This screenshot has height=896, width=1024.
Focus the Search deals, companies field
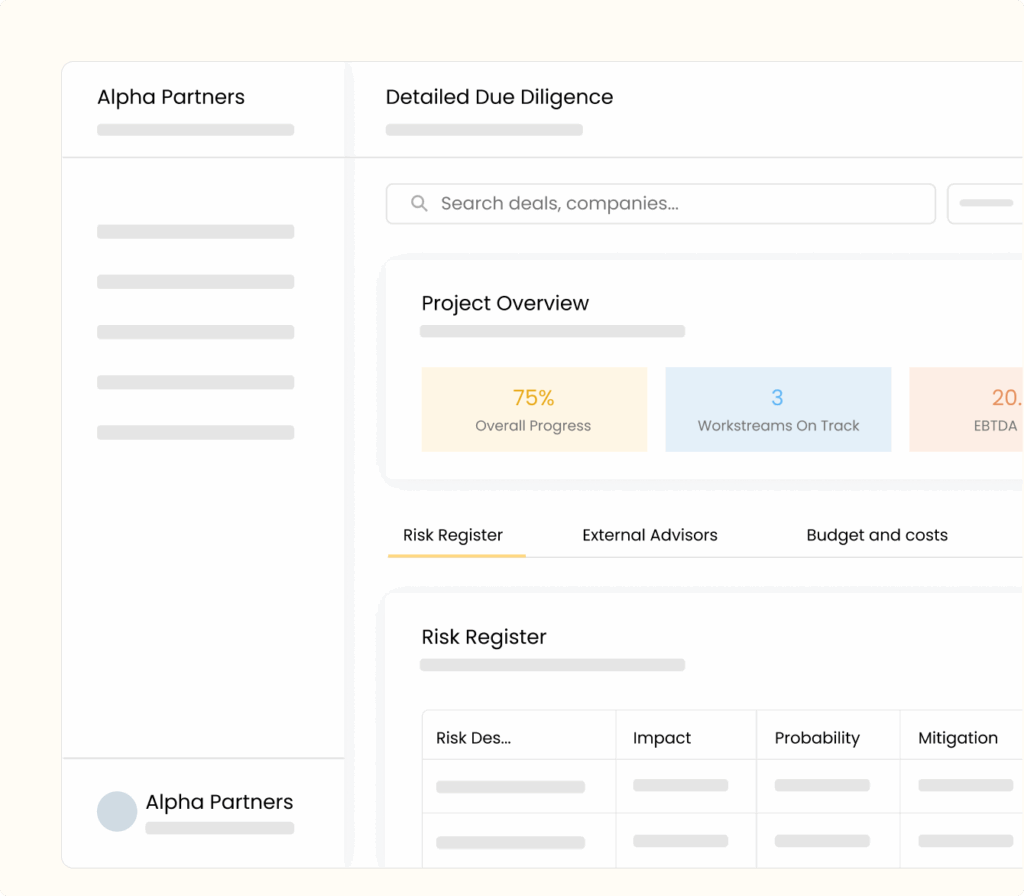pyautogui.click(x=660, y=204)
